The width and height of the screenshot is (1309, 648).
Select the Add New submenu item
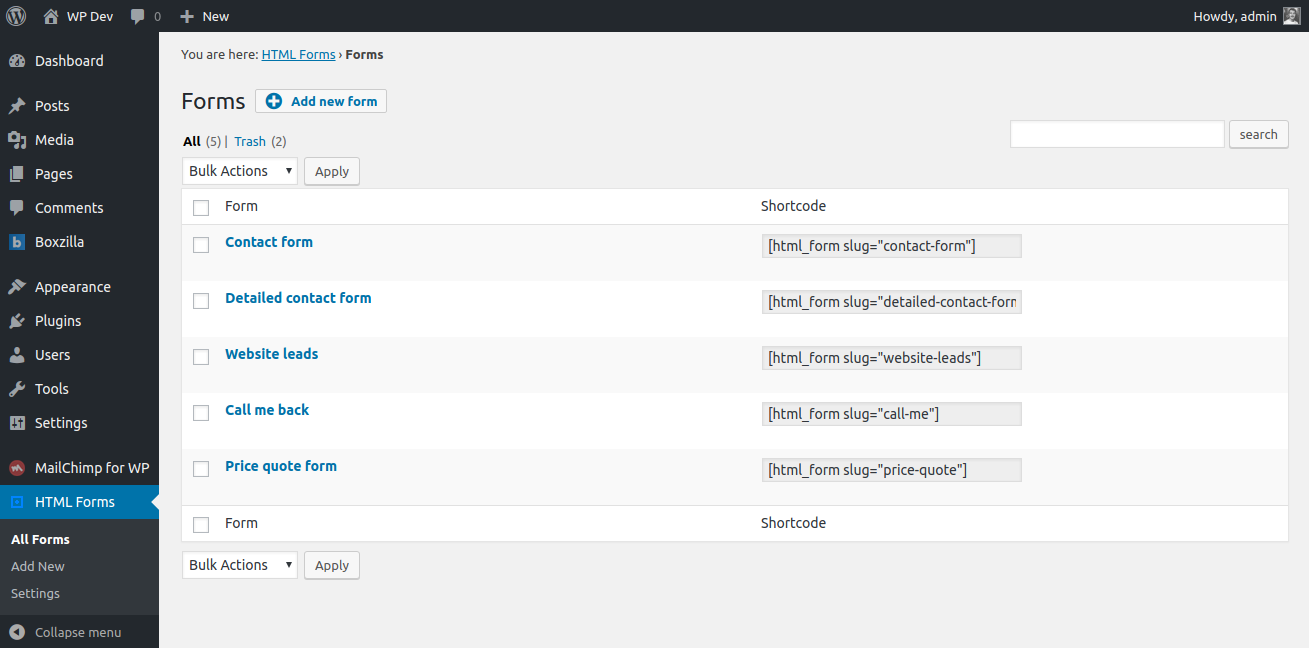point(38,566)
